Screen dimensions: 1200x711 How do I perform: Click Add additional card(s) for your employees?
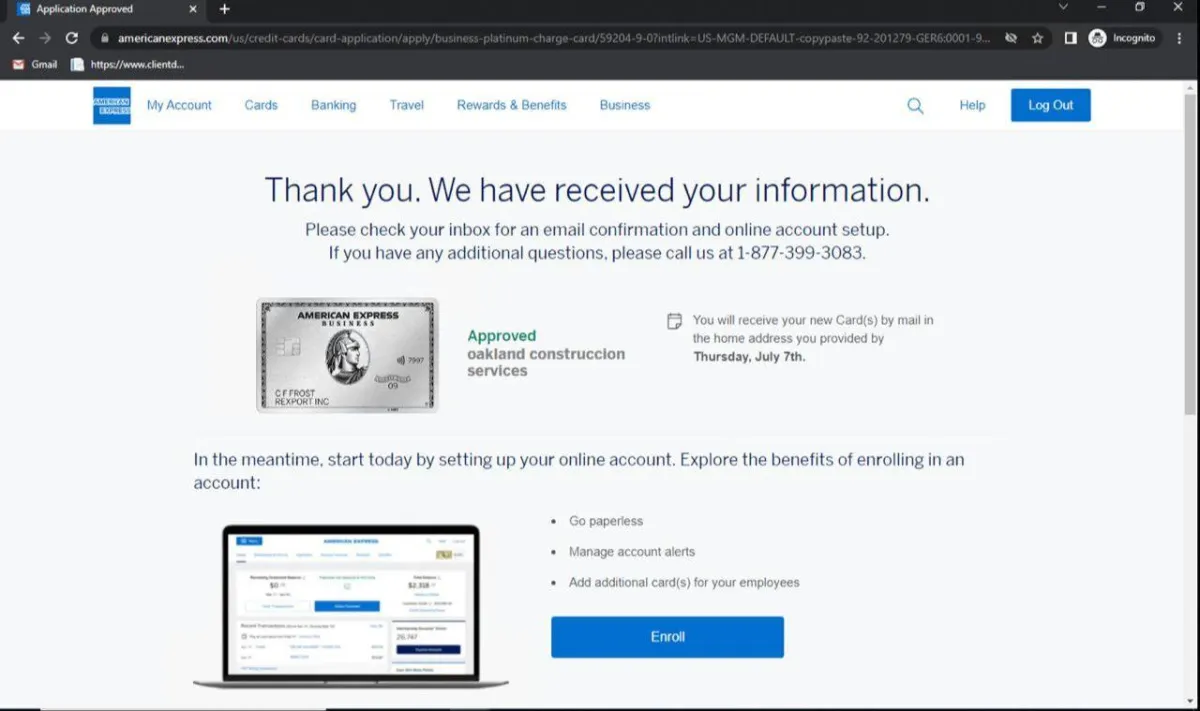[684, 582]
